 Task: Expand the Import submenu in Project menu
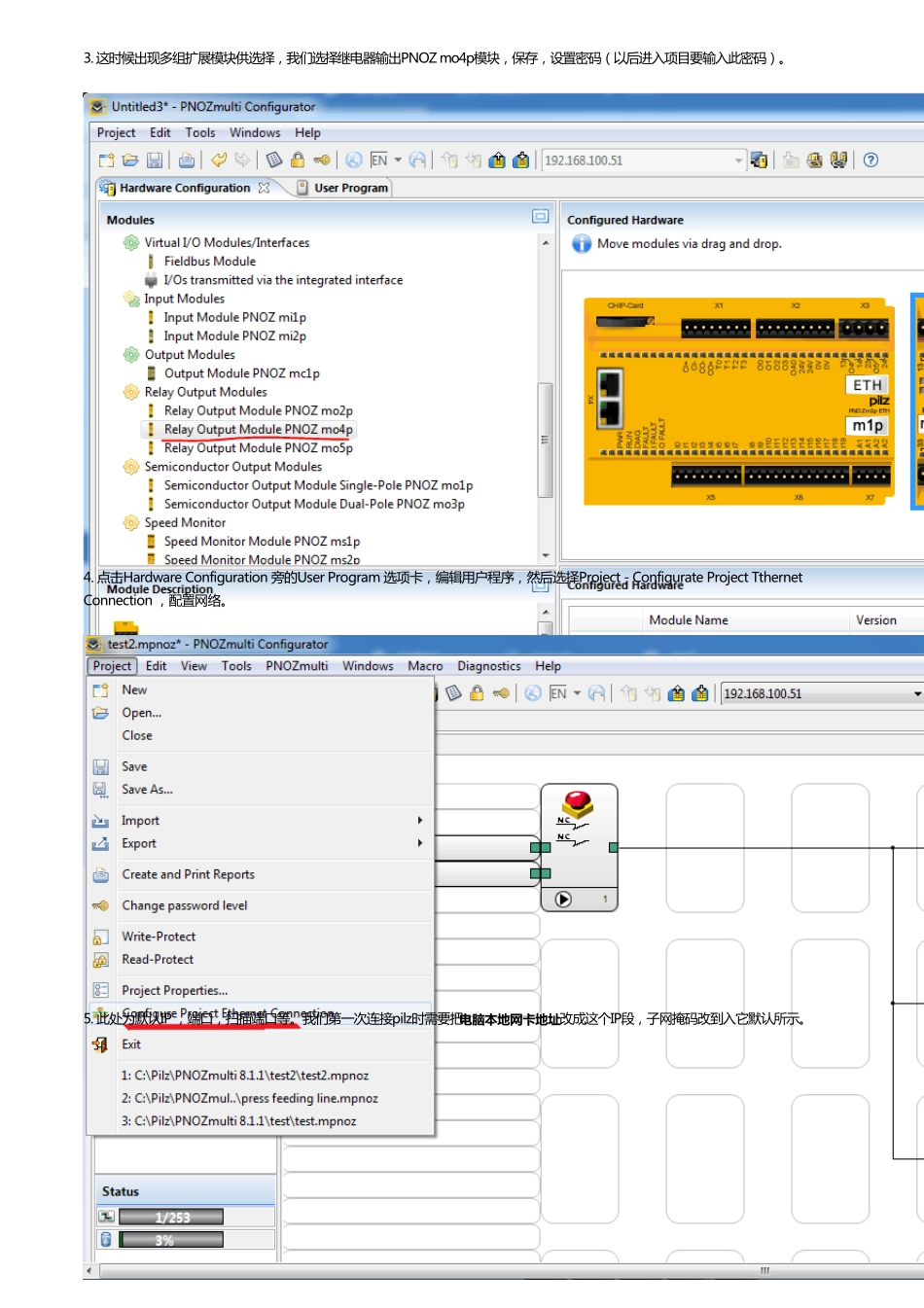pos(420,821)
